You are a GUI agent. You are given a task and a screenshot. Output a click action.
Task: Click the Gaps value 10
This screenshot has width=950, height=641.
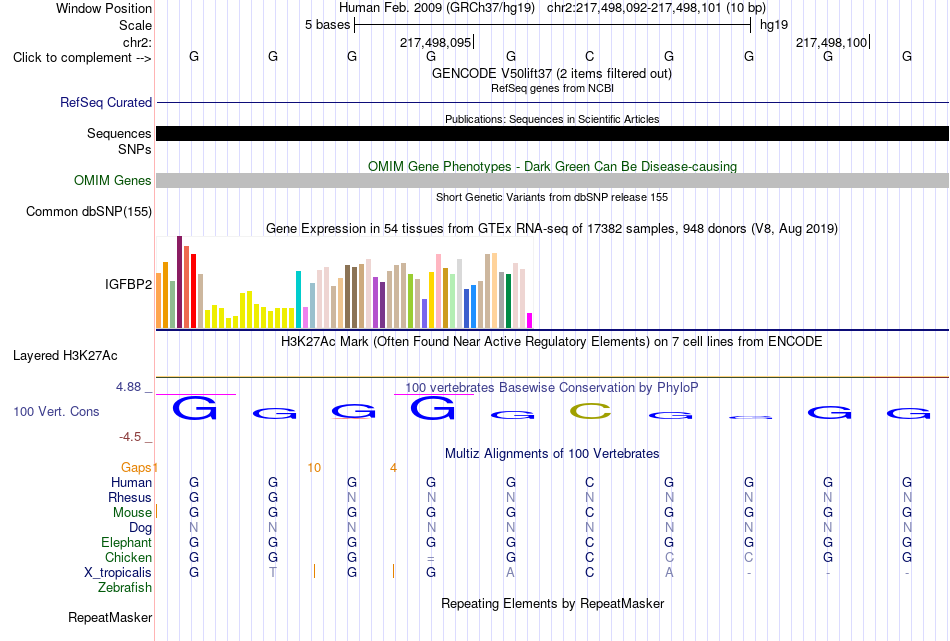314,468
